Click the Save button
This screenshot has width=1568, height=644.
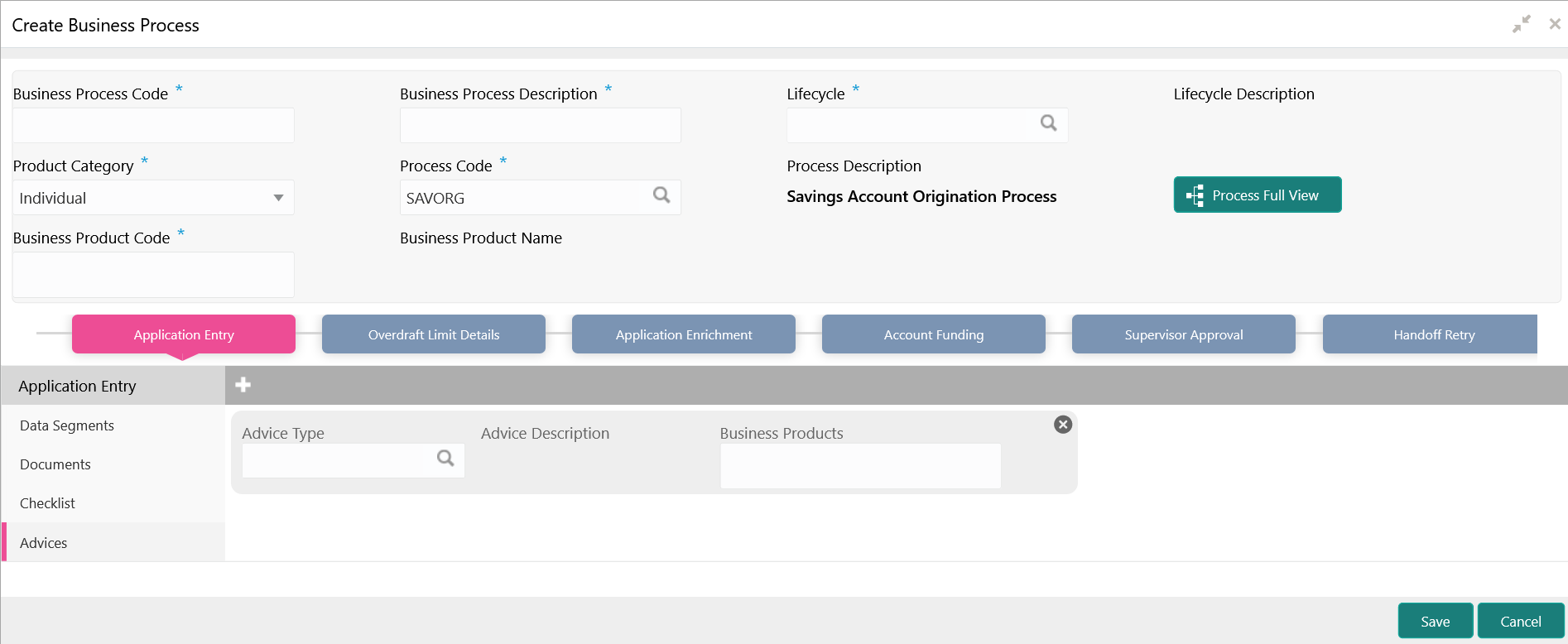[x=1435, y=622]
